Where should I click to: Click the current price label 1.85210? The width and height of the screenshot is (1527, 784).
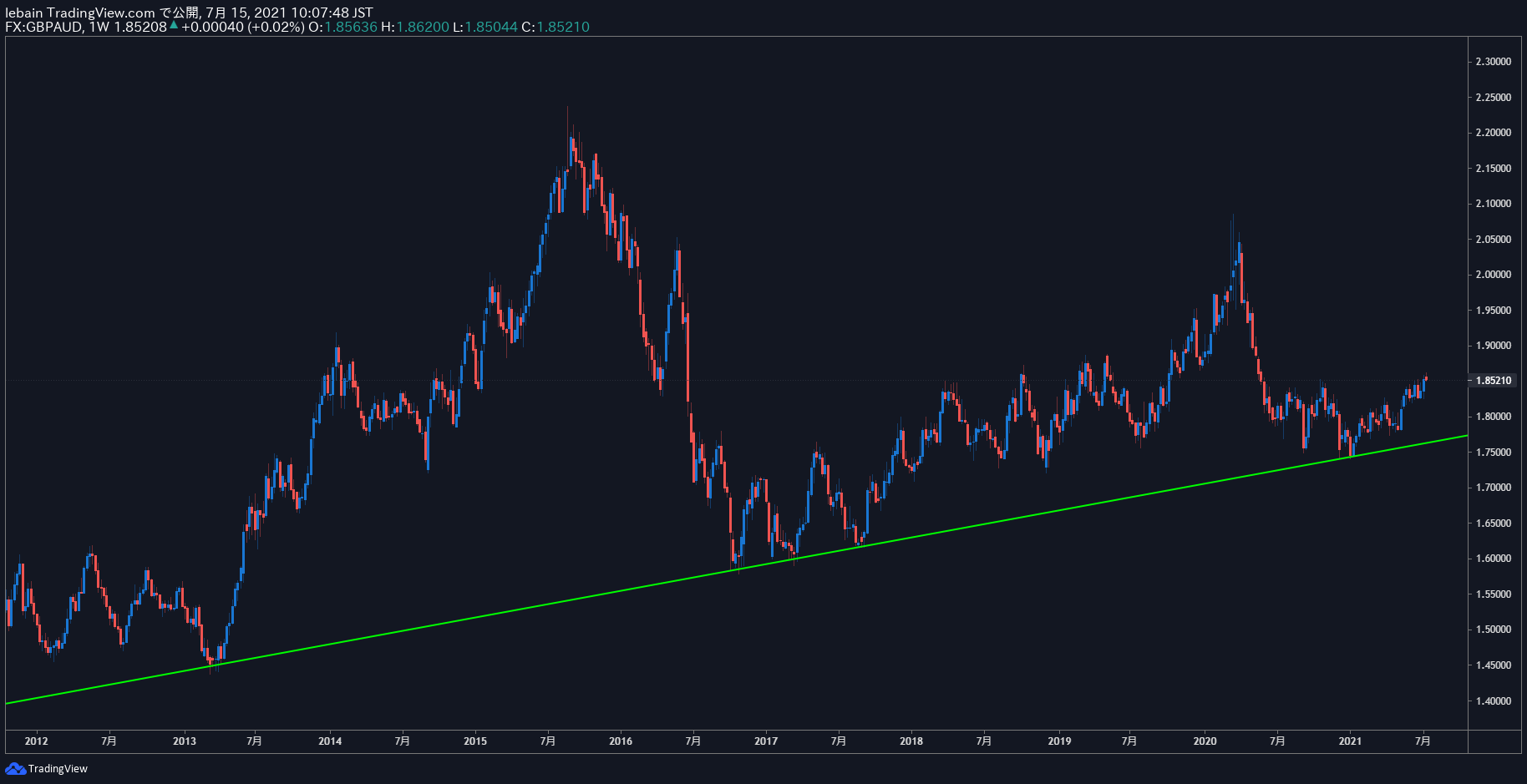click(x=1494, y=381)
